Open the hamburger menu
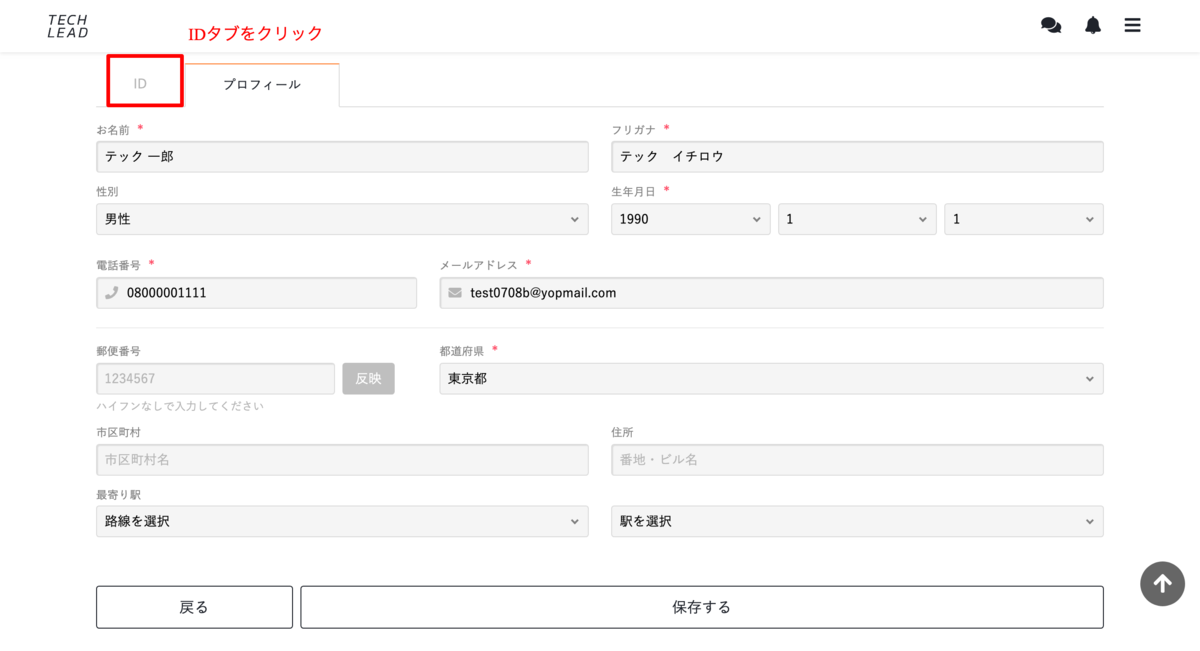Screen dimensions: 1200x651 [x=1132, y=25]
